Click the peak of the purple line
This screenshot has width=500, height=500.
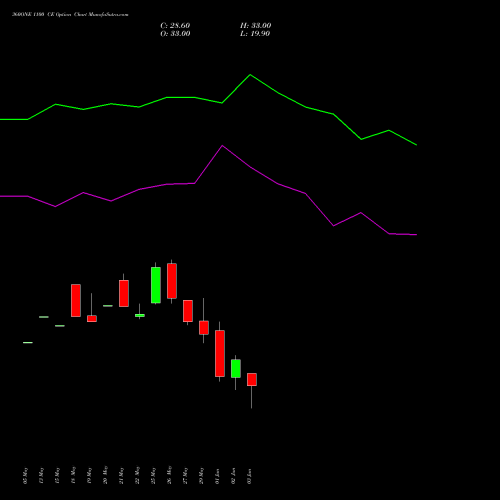(x=222, y=146)
